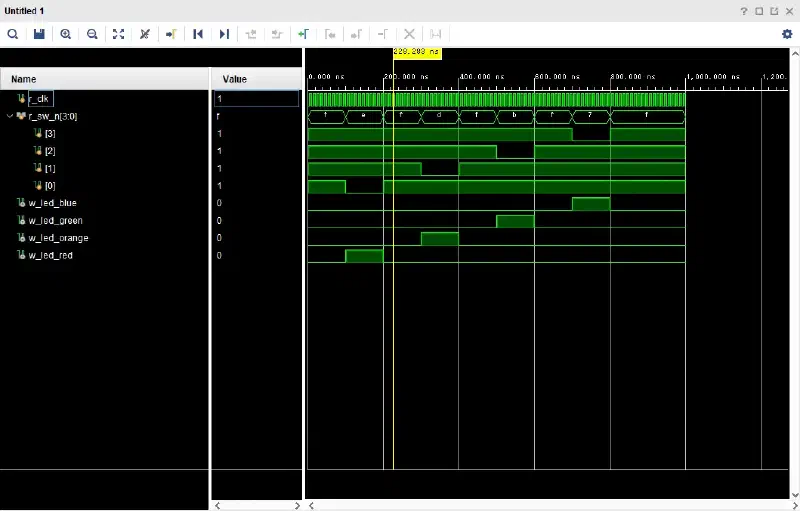This screenshot has height=511, width=800.
Task: Click waveform horizontal scrollbar right arrow
Action: [794, 505]
